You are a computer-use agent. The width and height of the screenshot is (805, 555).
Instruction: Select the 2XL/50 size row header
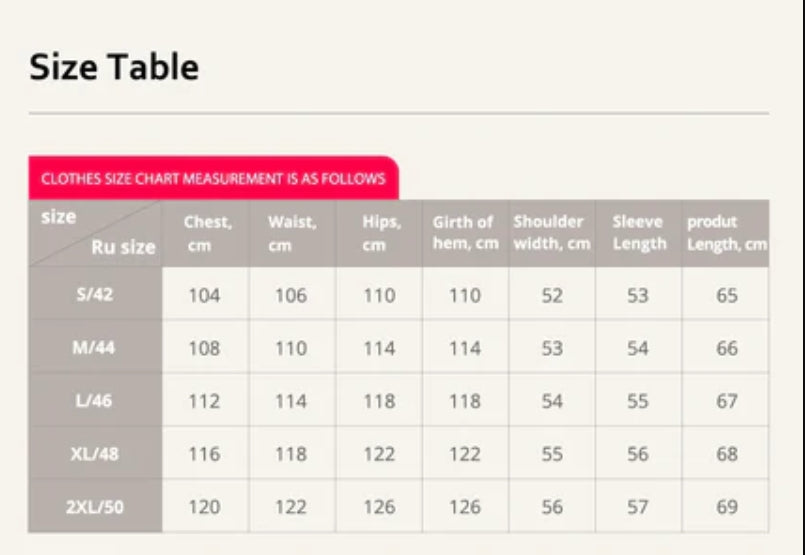coord(95,507)
